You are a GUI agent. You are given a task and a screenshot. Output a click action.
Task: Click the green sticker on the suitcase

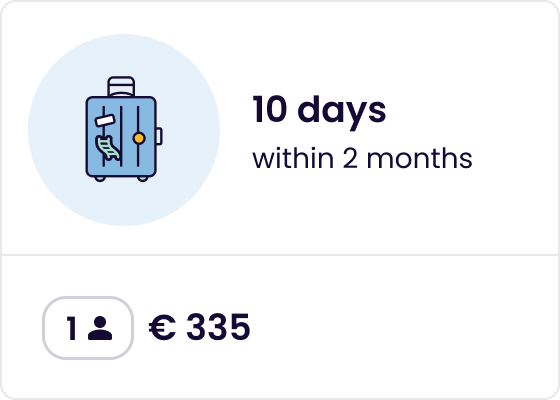108,148
